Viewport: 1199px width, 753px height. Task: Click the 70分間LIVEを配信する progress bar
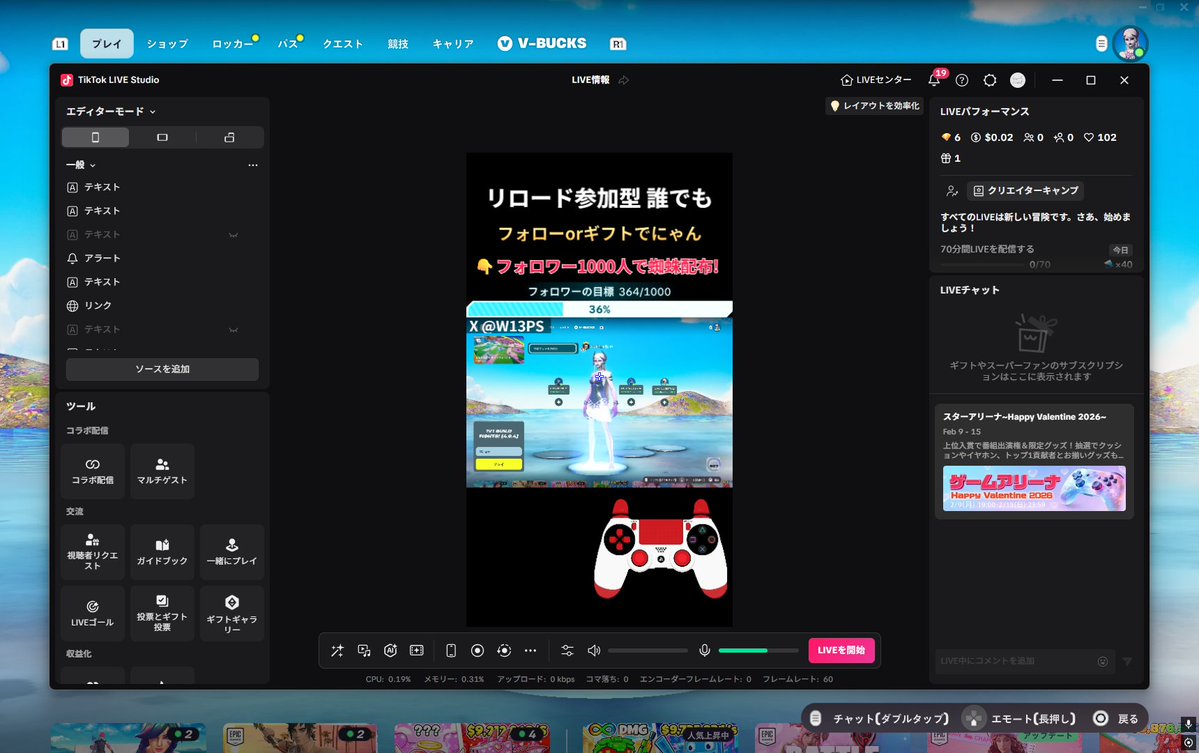(983, 265)
